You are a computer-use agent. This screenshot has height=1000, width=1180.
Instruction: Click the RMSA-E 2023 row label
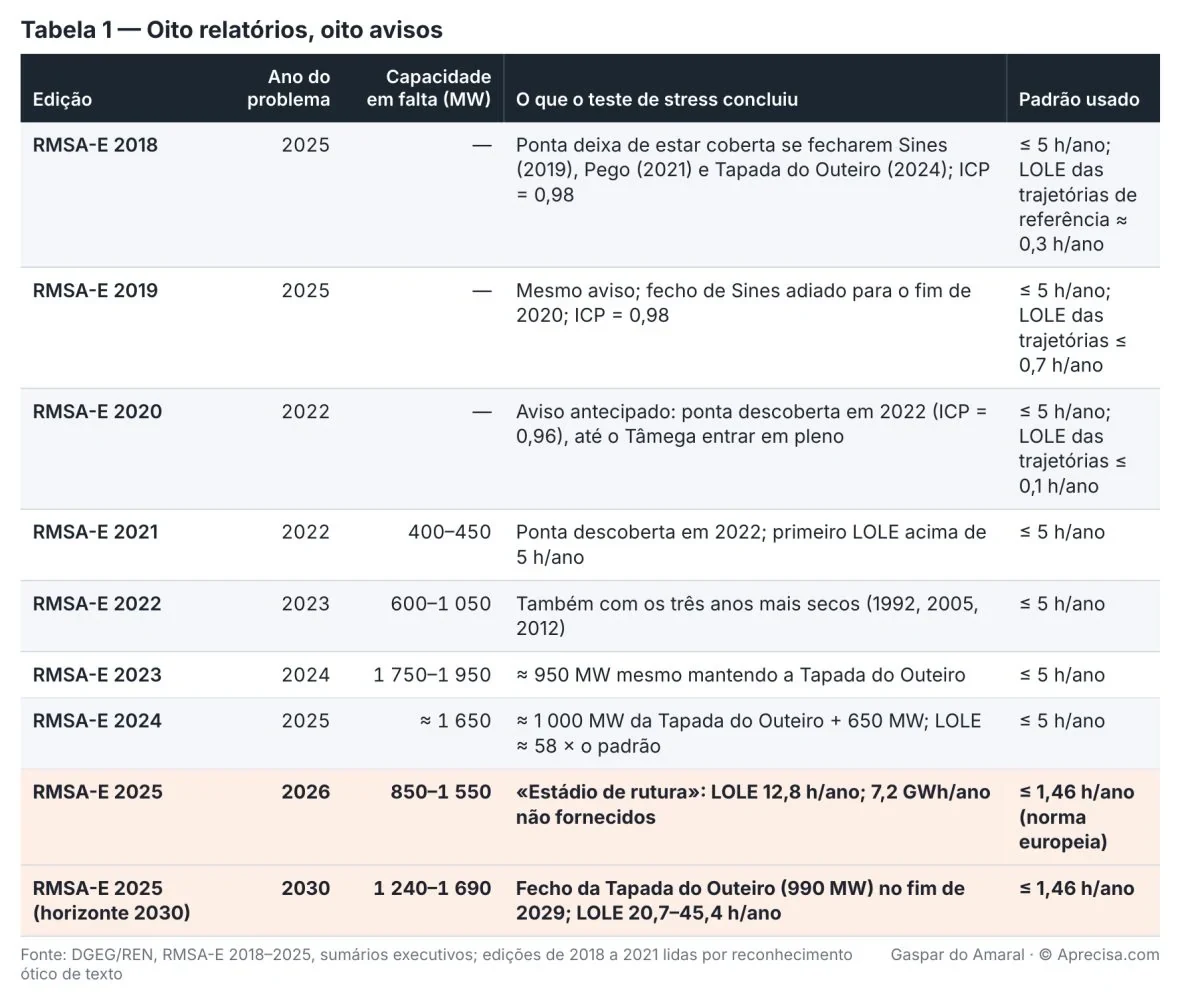click(97, 675)
